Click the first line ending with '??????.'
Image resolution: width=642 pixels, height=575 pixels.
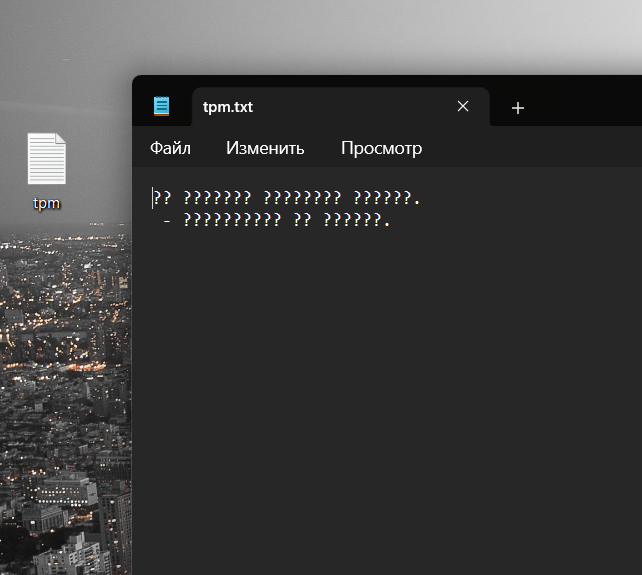pos(287,198)
